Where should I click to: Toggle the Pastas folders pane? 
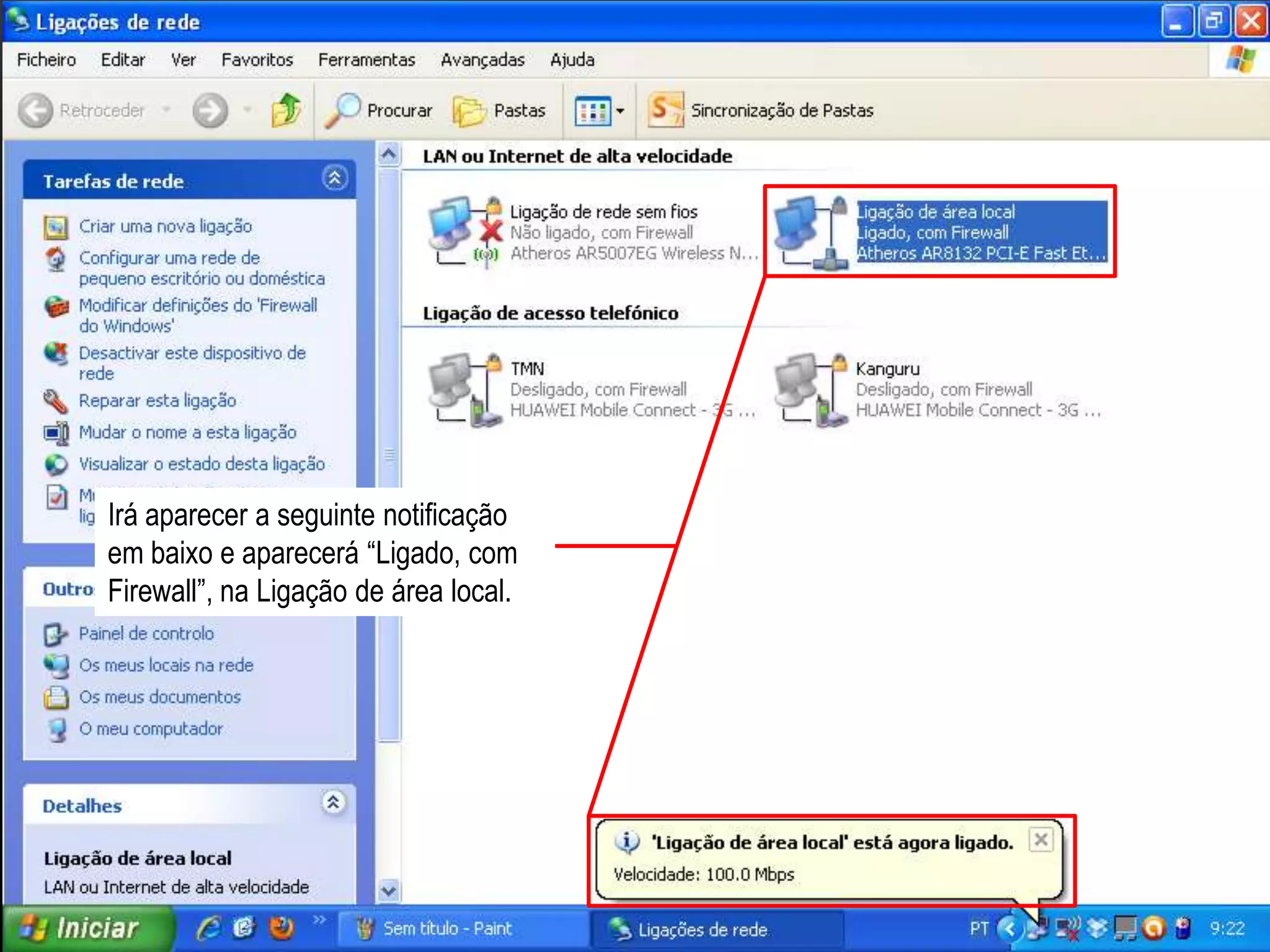coord(499,110)
